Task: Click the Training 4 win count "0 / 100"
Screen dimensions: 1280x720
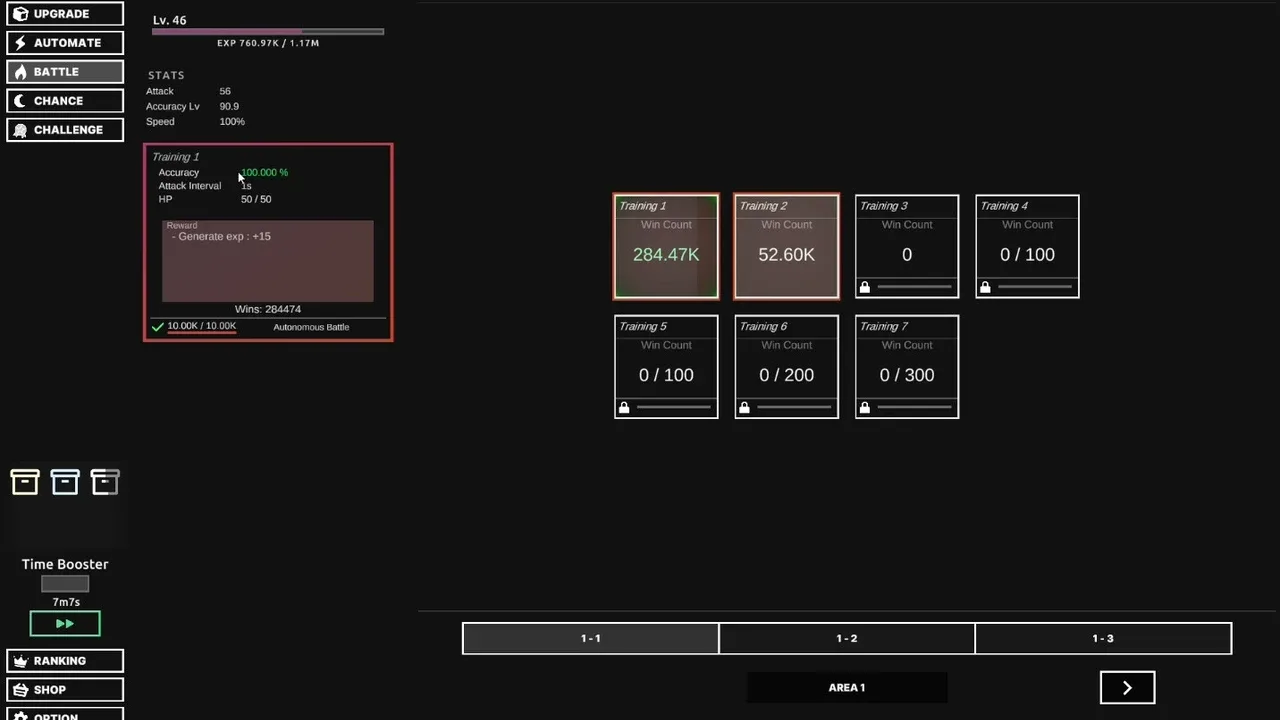Action: coord(1027,255)
